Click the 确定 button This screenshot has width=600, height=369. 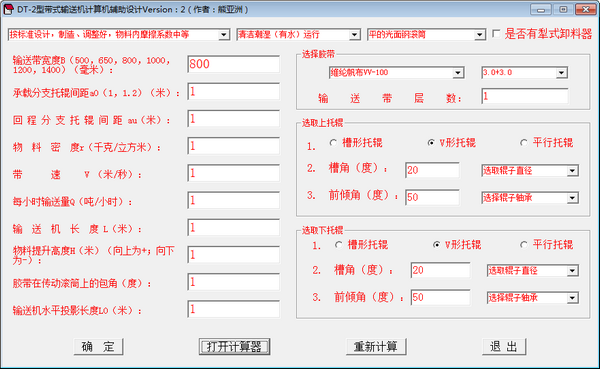(98, 347)
